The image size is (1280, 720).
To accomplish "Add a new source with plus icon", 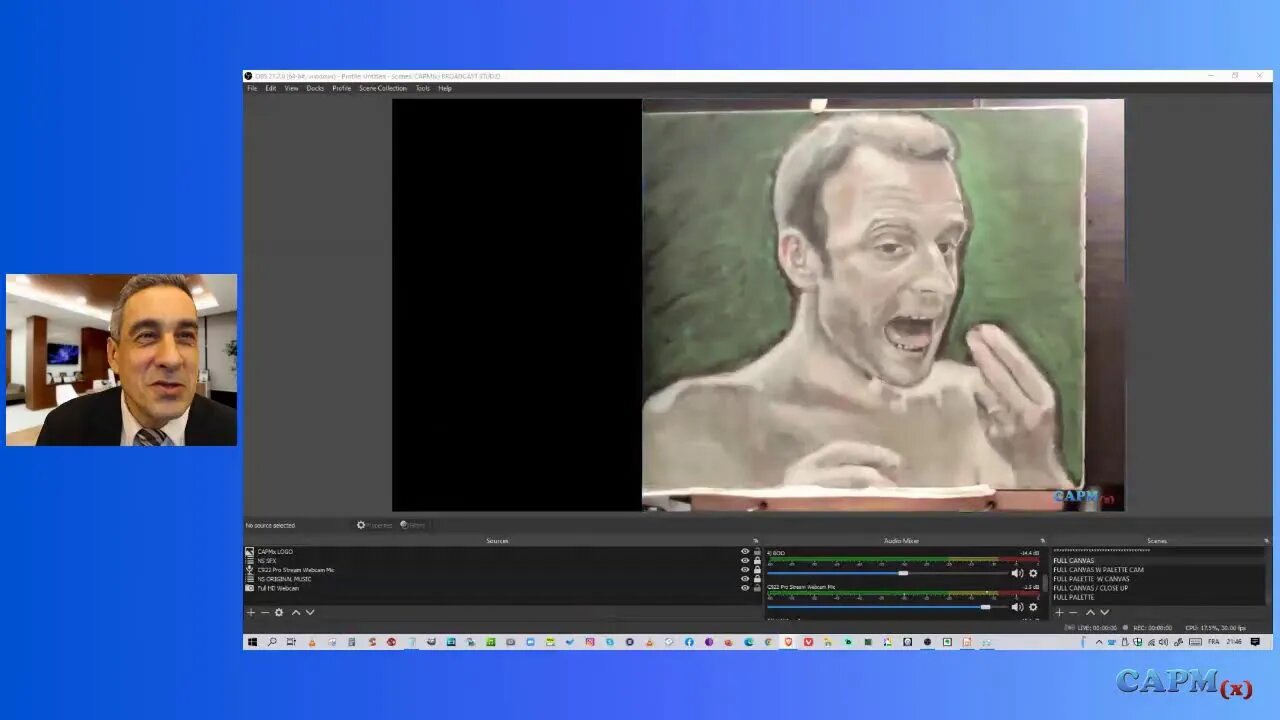I will tap(251, 612).
